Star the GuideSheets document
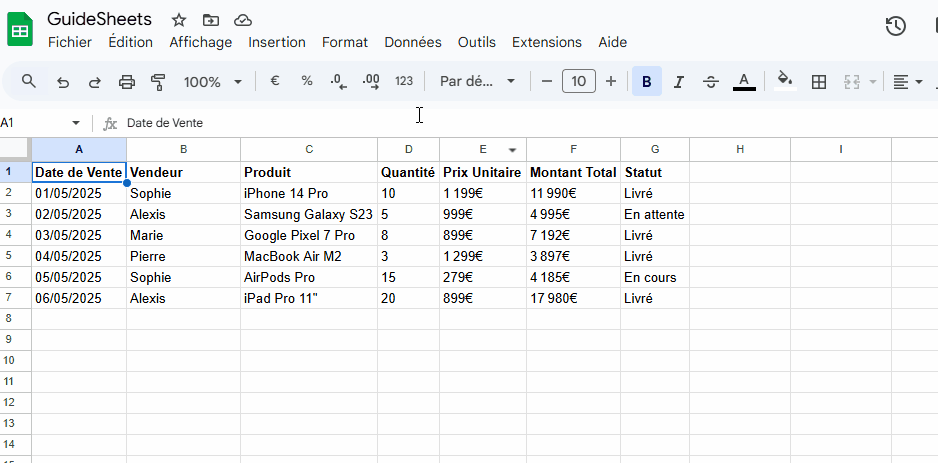Viewport: 938px width, 463px height. (x=178, y=20)
